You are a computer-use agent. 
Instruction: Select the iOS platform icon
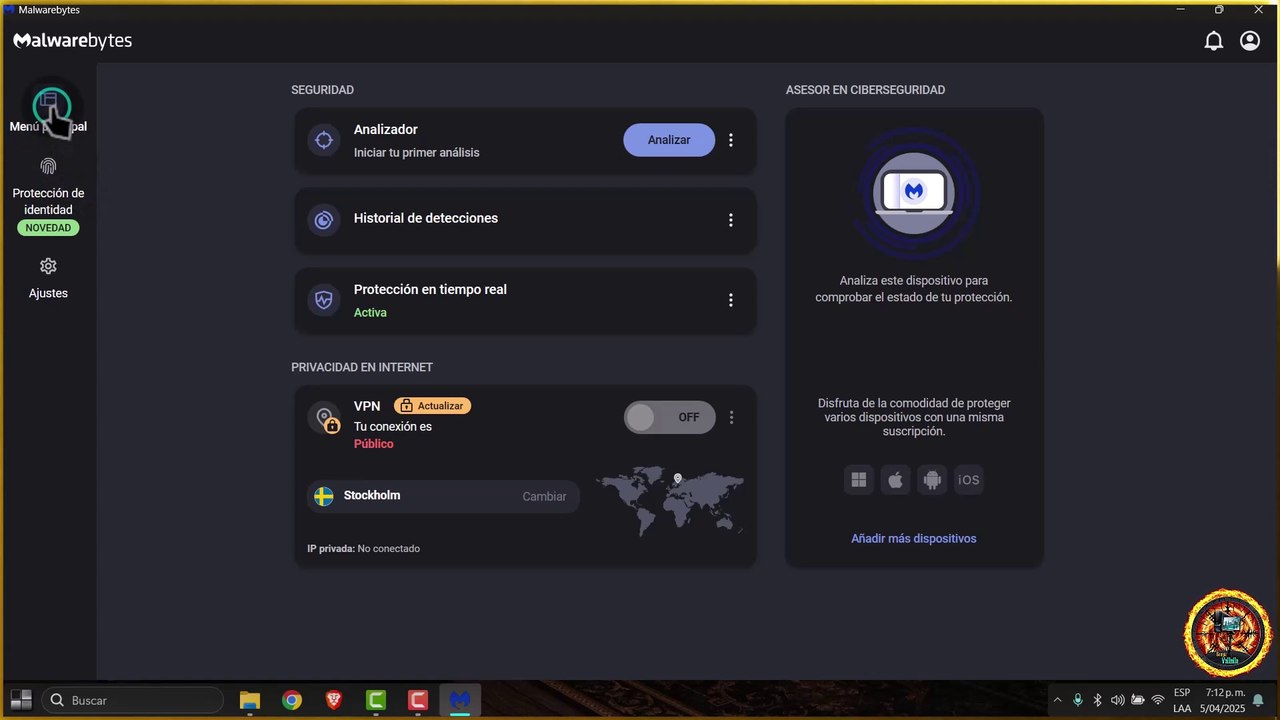tap(969, 480)
